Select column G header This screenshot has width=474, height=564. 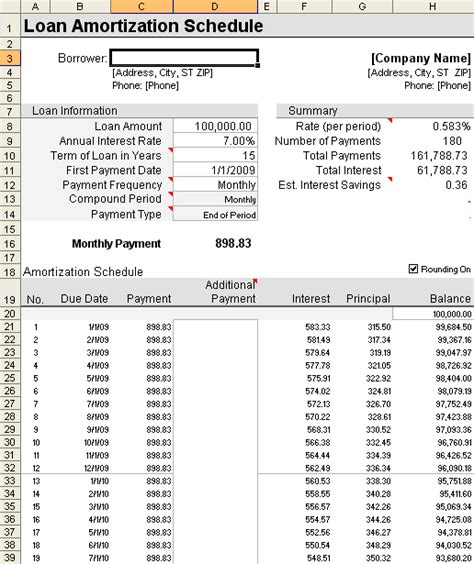coord(362,6)
